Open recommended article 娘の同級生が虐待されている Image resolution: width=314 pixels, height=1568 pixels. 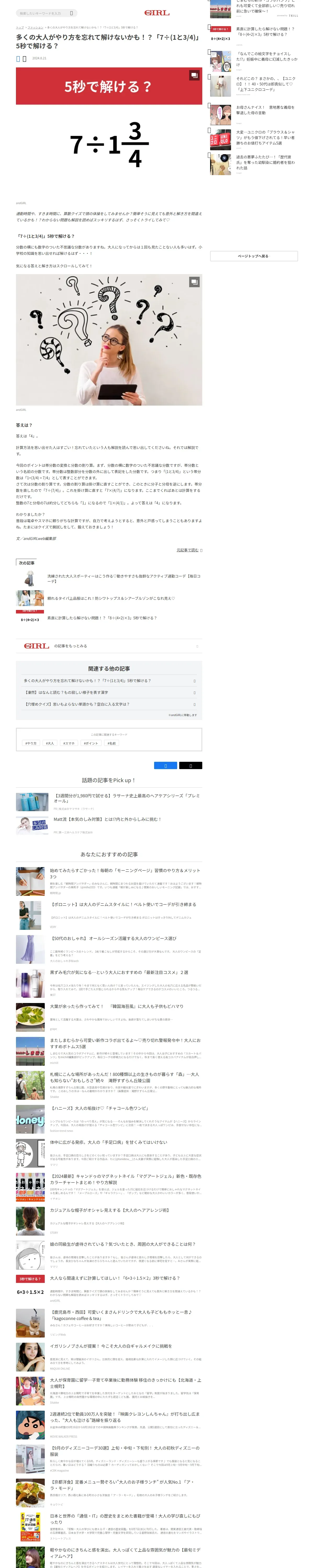pos(122,1244)
